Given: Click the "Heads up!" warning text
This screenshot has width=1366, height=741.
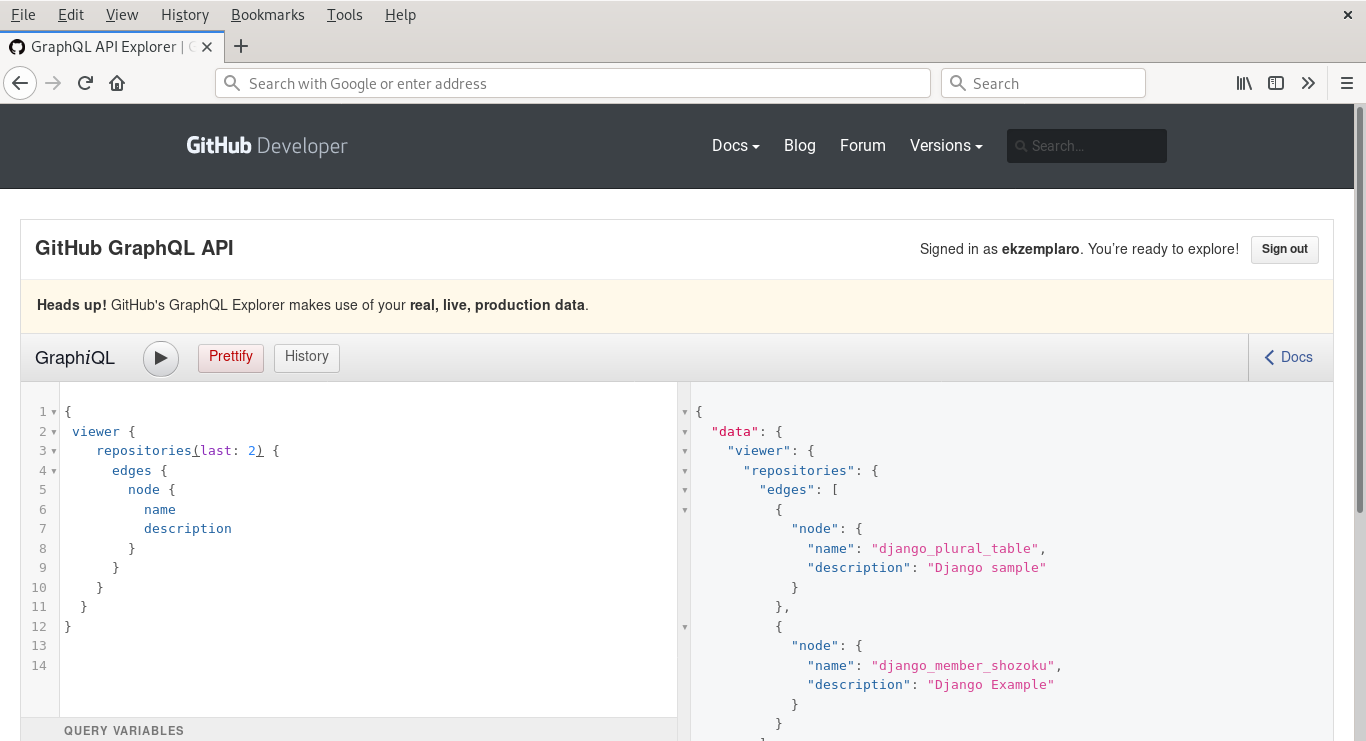Looking at the screenshot, I should coord(72,305).
